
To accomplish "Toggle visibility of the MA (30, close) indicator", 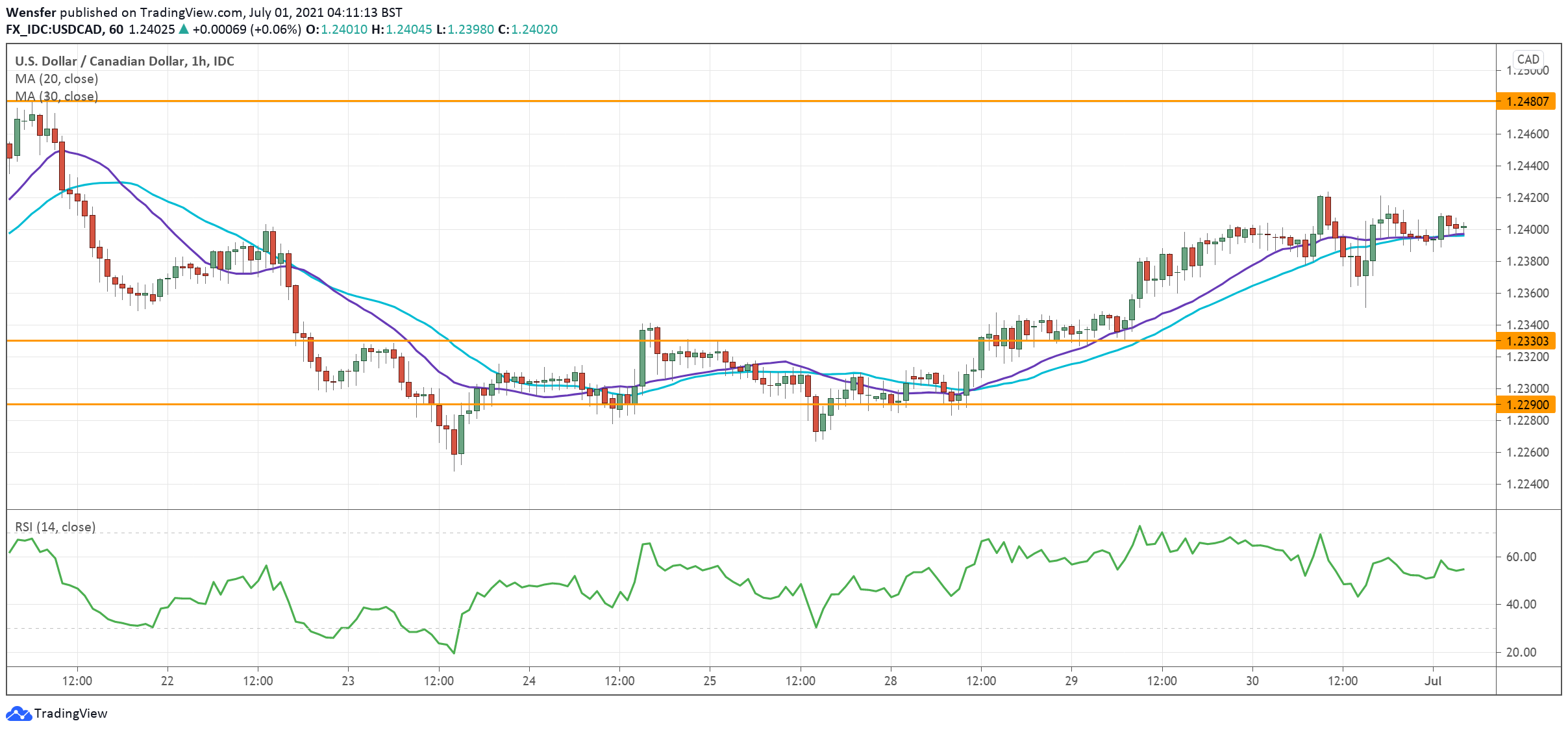I will pyautogui.click(x=58, y=97).
